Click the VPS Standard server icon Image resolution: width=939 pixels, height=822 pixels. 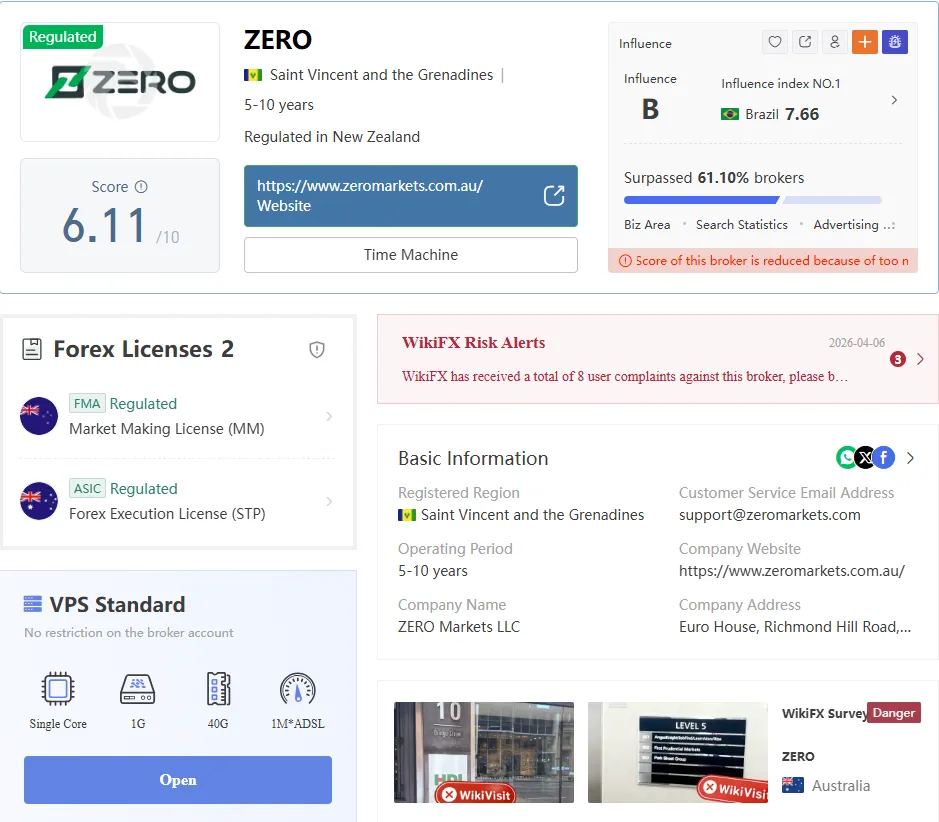[x=32, y=604]
